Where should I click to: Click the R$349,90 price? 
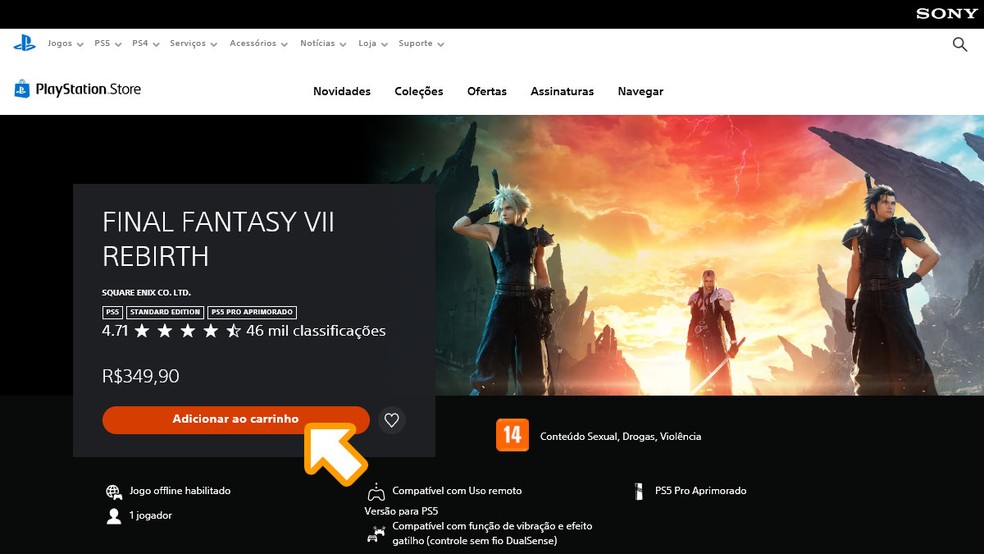click(x=141, y=376)
